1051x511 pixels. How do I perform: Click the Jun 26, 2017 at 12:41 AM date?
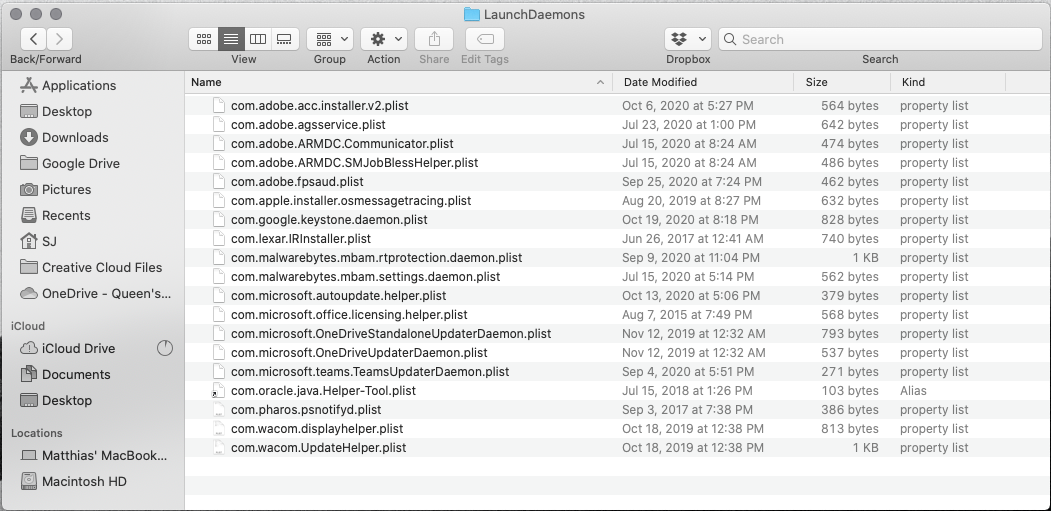pyautogui.click(x=692, y=239)
